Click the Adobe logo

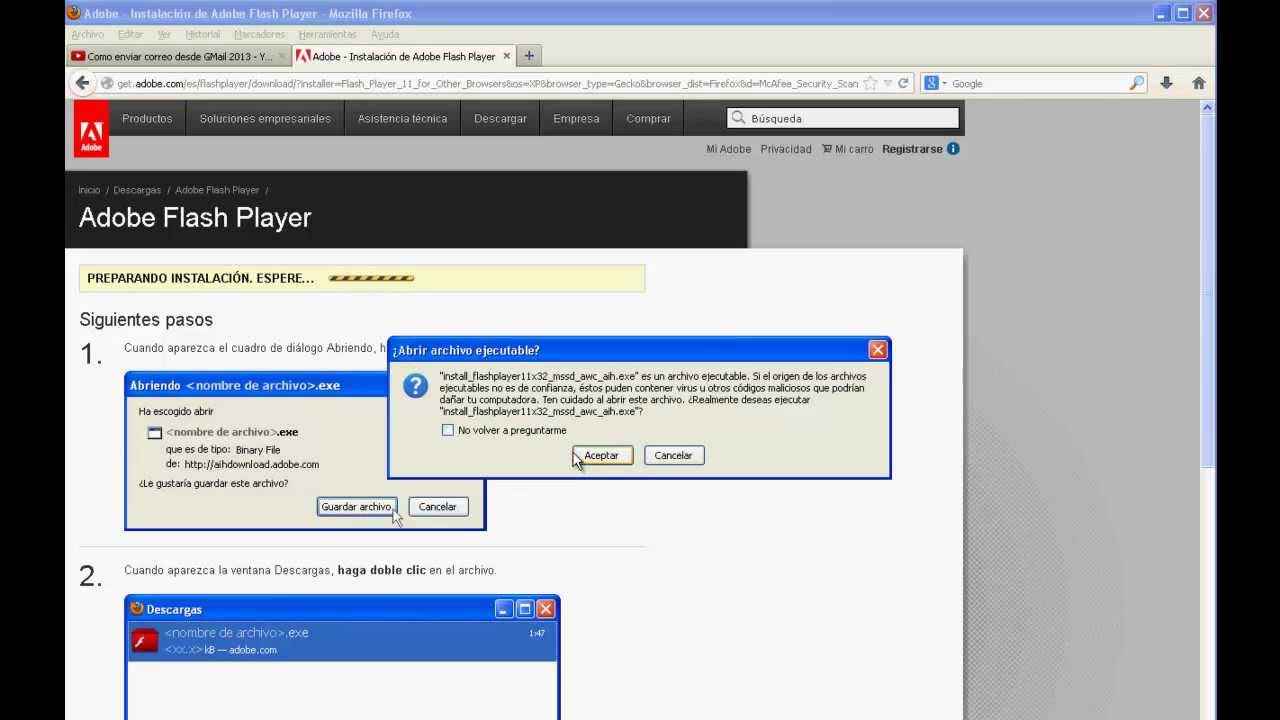[91, 129]
